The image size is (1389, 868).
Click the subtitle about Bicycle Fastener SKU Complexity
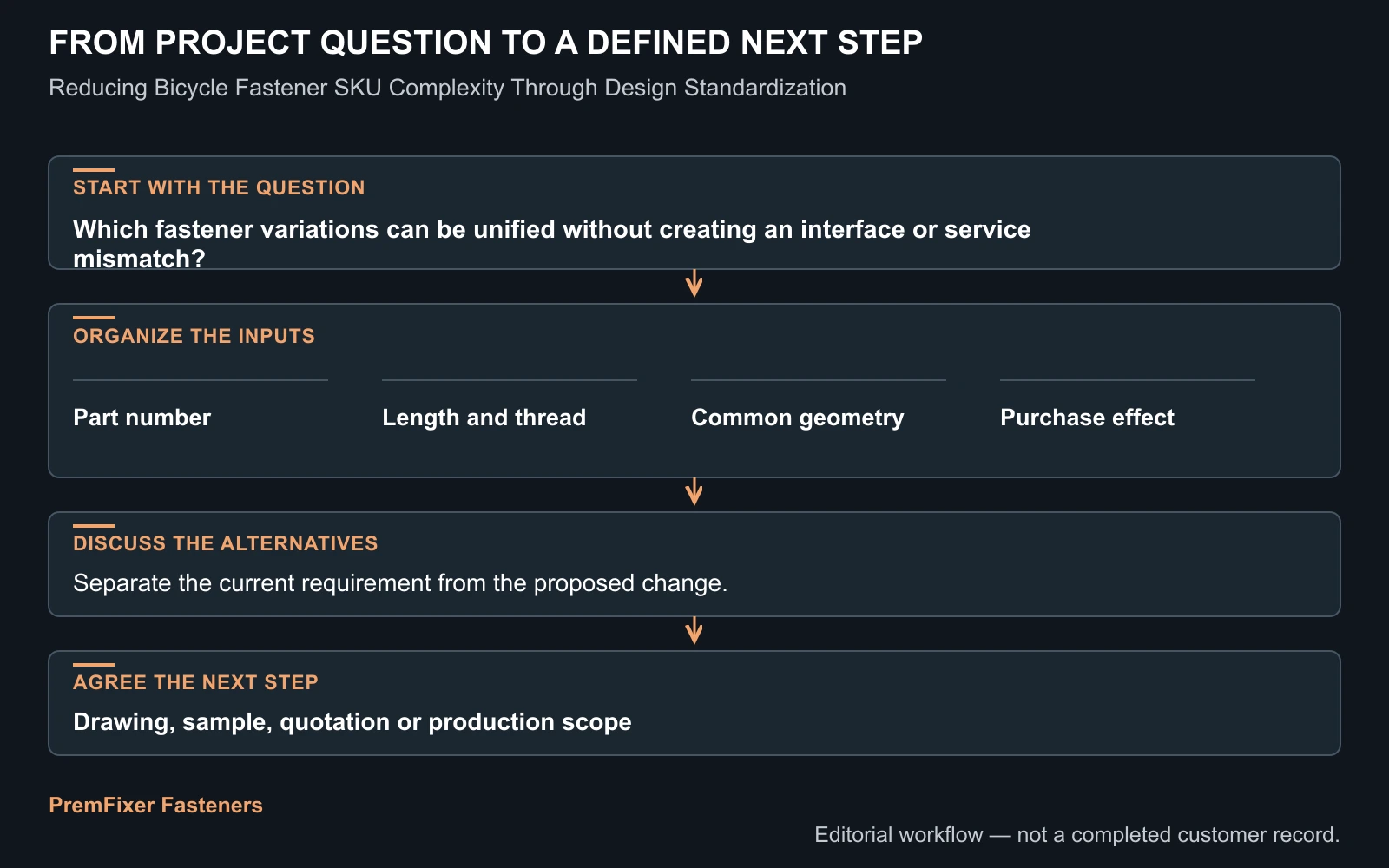pyautogui.click(x=447, y=88)
